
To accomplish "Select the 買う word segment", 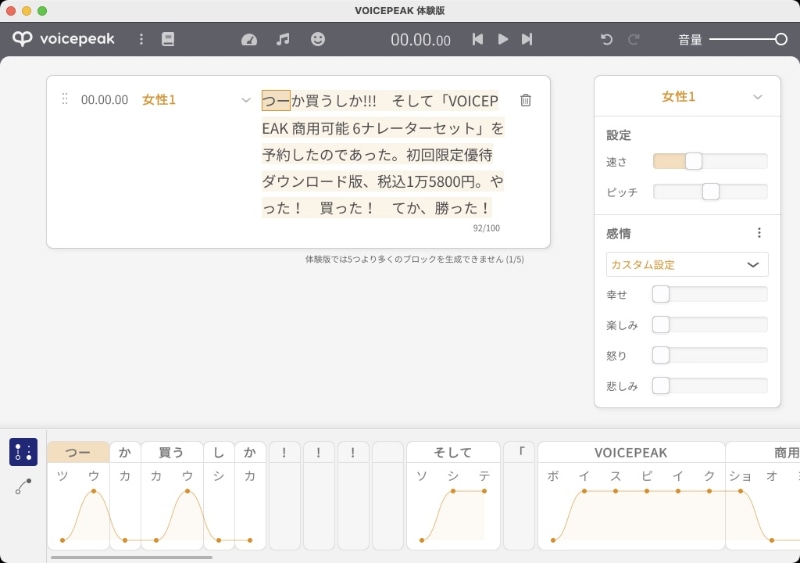I will [171, 452].
